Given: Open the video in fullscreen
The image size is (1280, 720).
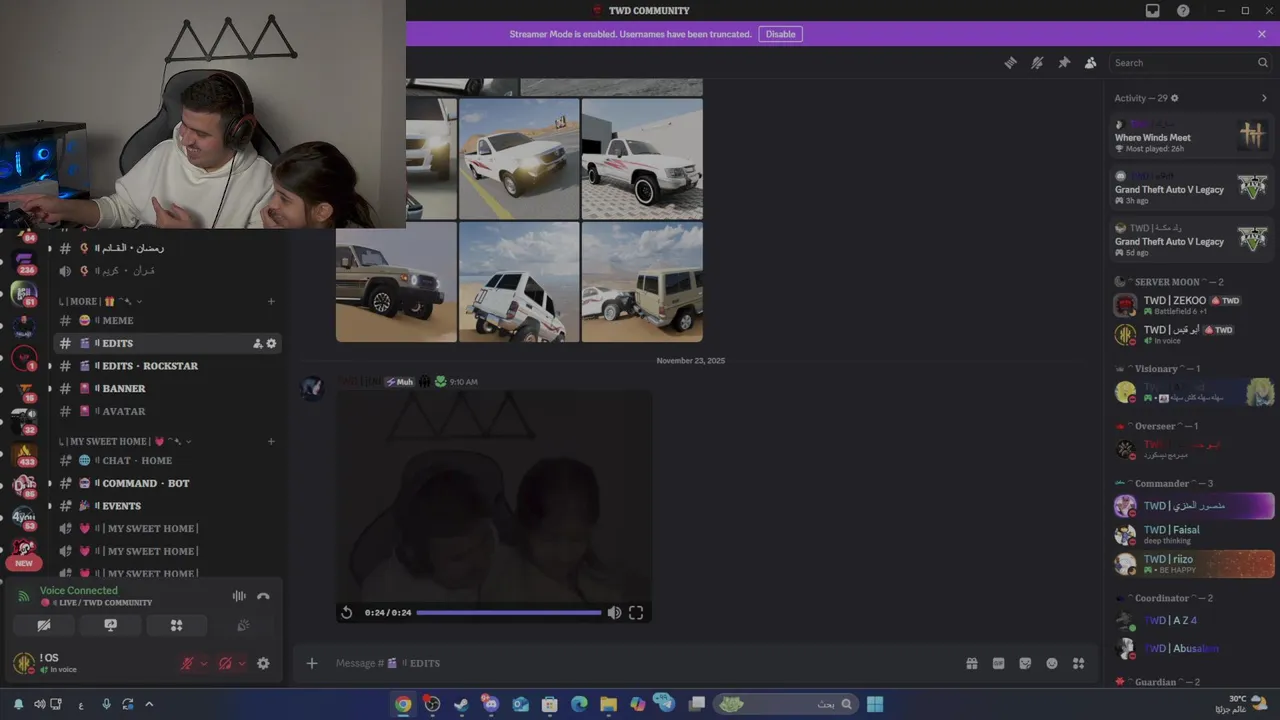Looking at the screenshot, I should (636, 612).
